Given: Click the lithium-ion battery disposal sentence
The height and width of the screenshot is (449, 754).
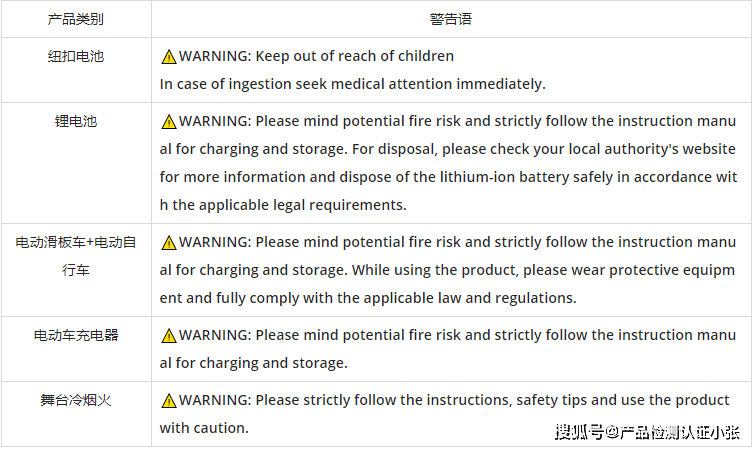Looking at the screenshot, I should 448,177.
